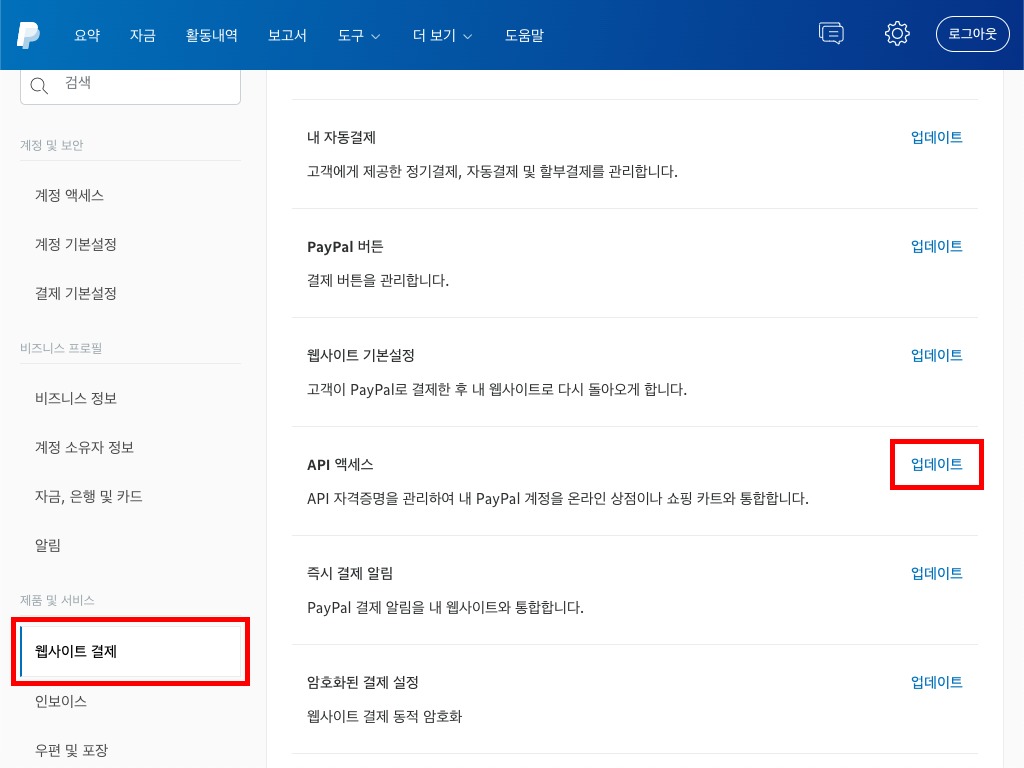Open the 활동내역 menu item

[212, 35]
